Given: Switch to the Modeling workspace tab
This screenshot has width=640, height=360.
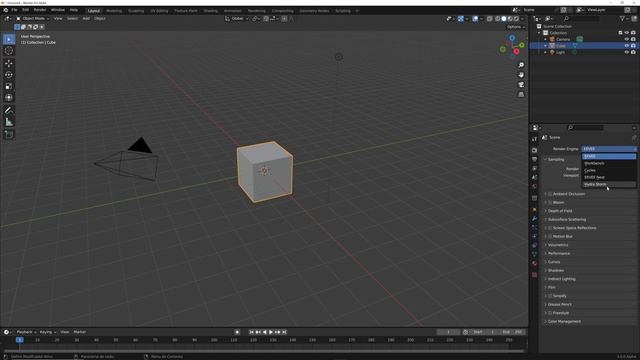Looking at the screenshot, I should click(x=114, y=11).
